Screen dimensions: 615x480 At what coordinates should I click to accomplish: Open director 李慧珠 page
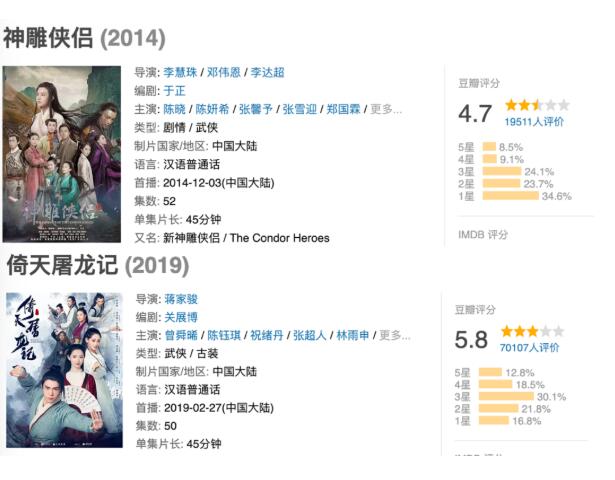(x=181, y=73)
